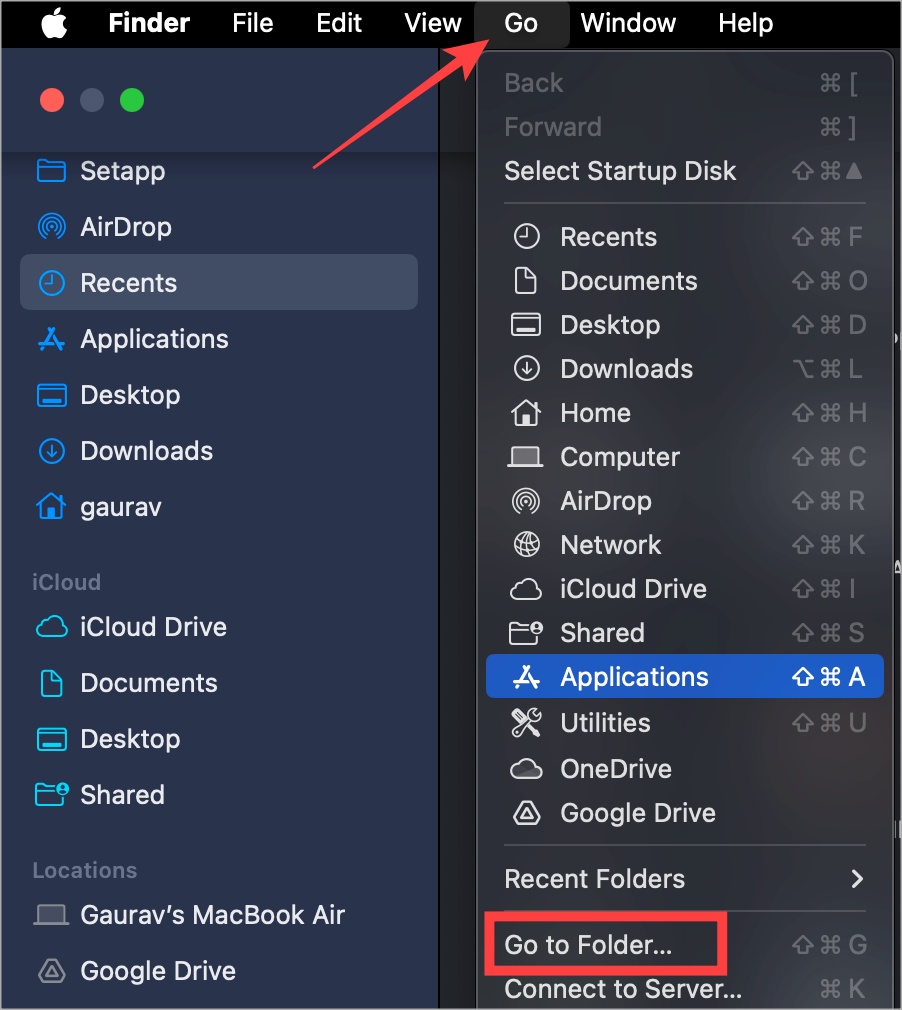Click the Applications icon in Go menu
Viewport: 902px width, 1010px height.
(x=526, y=676)
